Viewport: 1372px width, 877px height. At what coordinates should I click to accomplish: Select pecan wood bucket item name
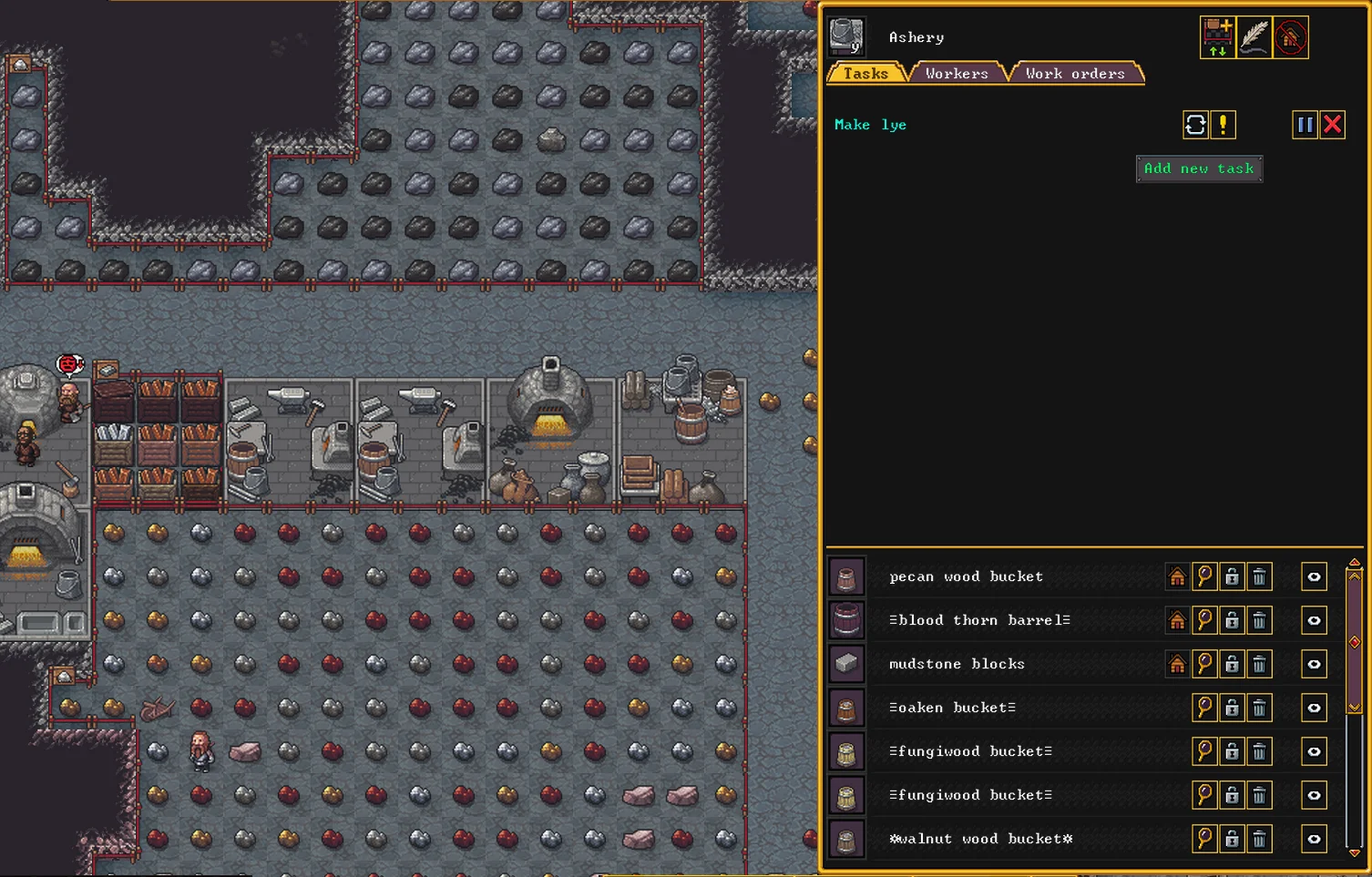966,576
